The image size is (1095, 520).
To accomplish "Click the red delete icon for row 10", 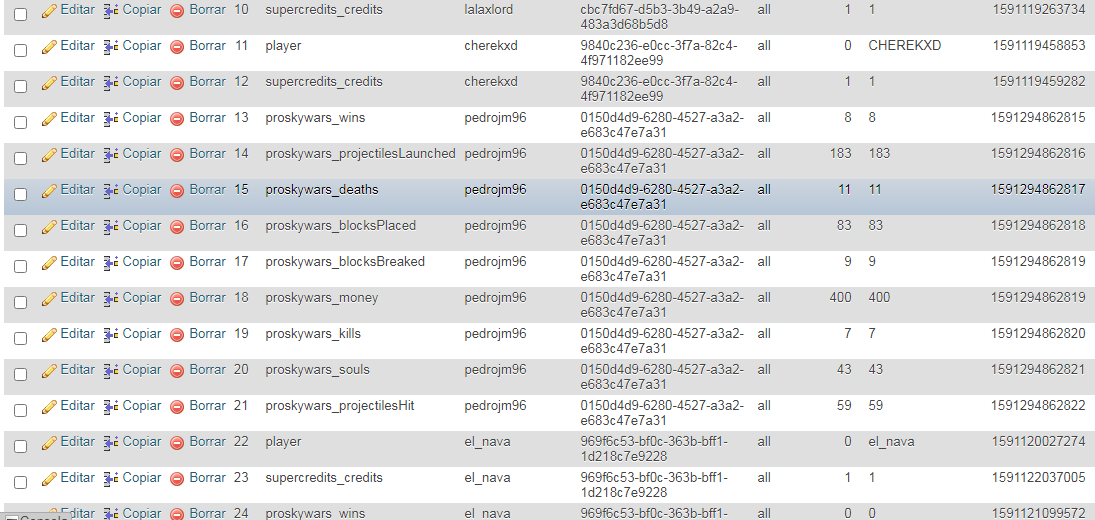I will coord(177,10).
